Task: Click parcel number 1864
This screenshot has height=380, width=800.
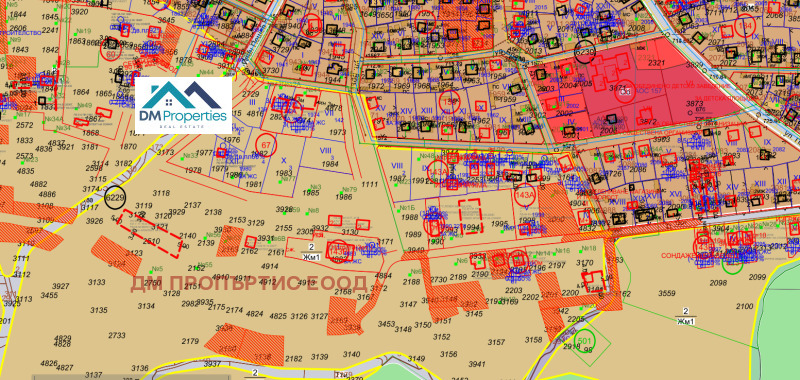Action: point(81,92)
